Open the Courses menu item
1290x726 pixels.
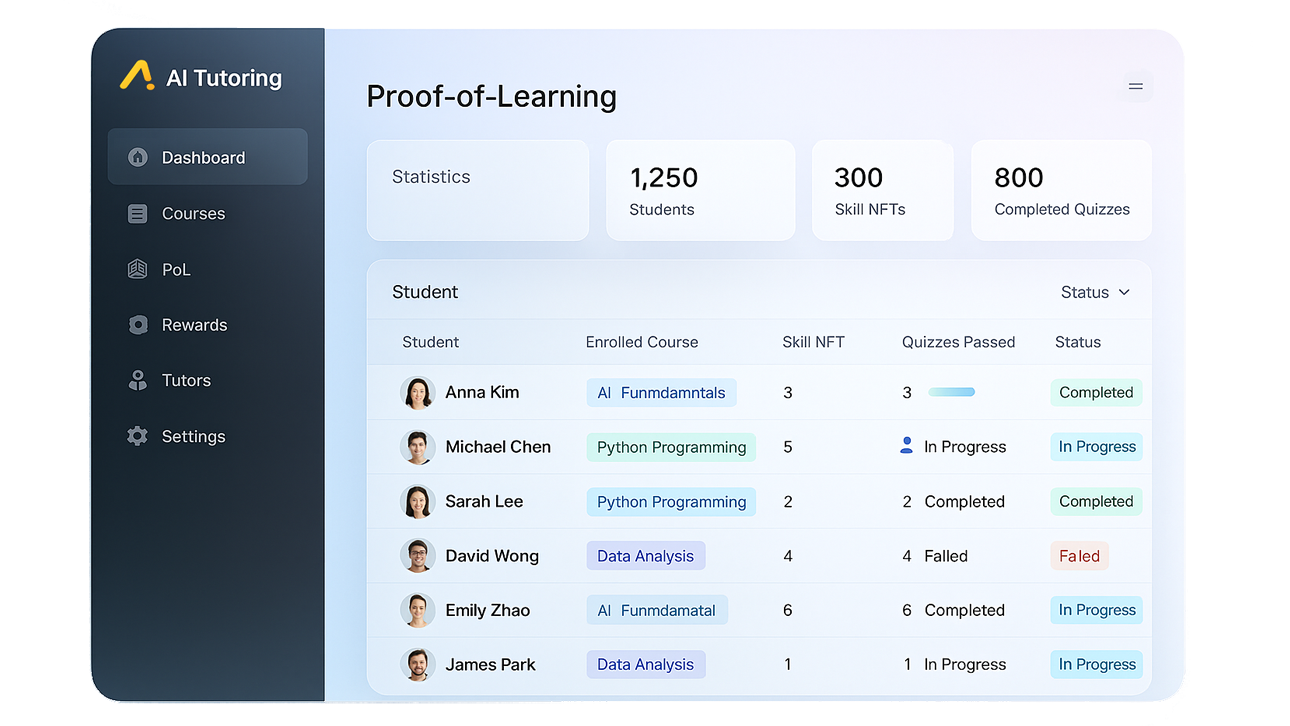[193, 213]
